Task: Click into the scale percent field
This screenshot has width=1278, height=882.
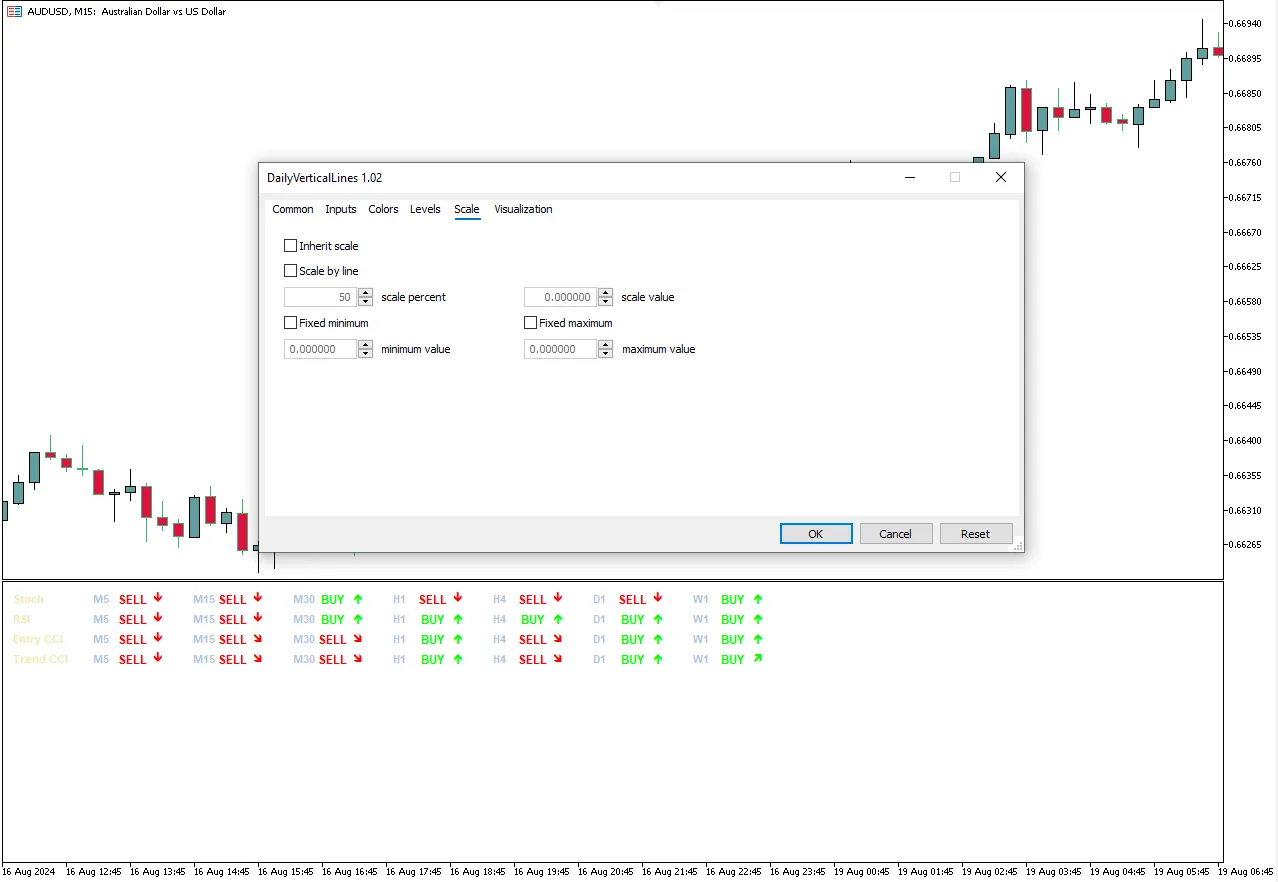Action: (320, 297)
